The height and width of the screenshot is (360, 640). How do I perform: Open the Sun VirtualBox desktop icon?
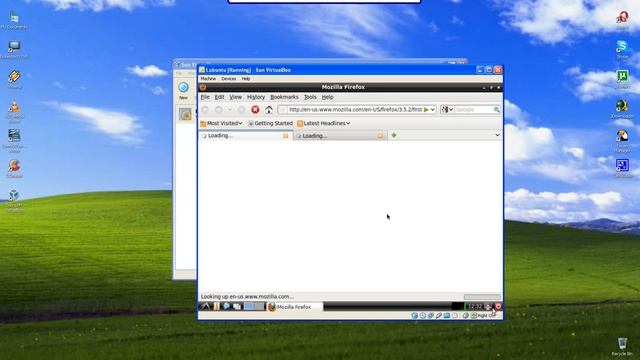[14, 201]
